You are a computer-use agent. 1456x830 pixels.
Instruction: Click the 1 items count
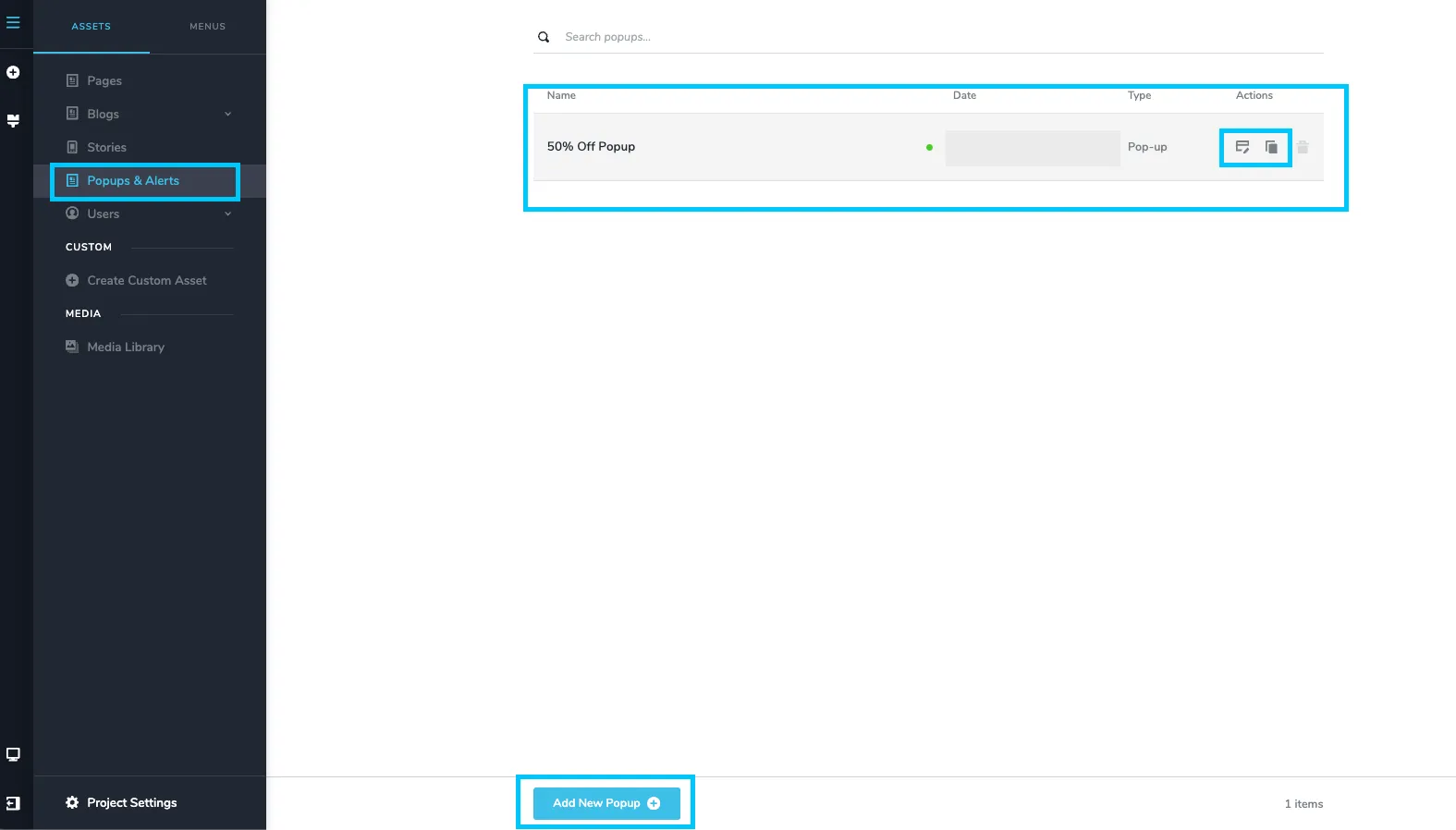tap(1303, 804)
